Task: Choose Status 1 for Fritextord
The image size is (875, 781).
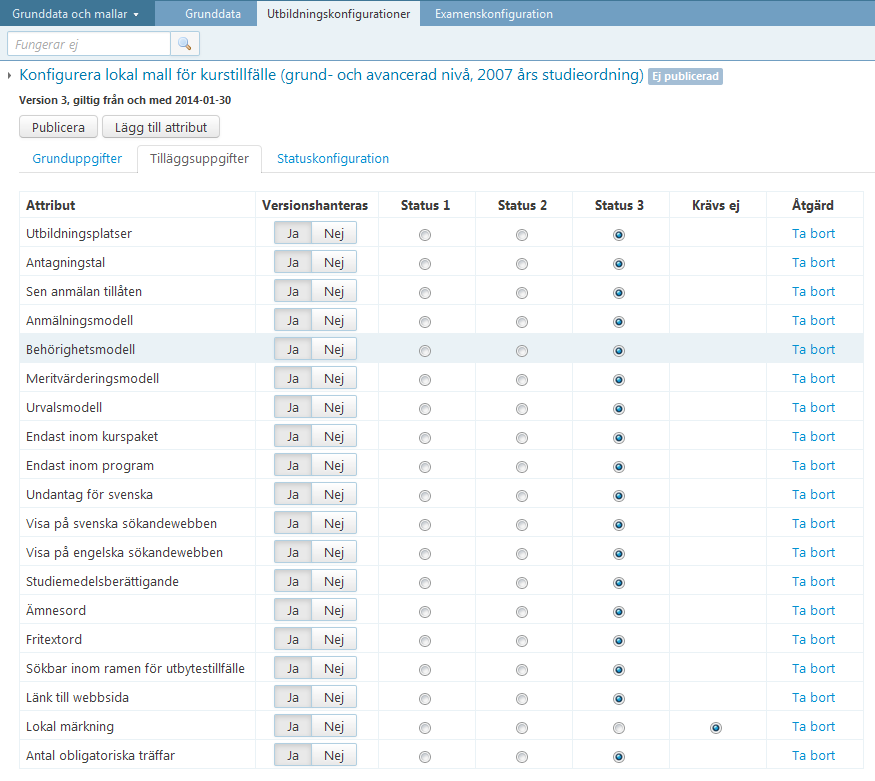Action: 425,641
